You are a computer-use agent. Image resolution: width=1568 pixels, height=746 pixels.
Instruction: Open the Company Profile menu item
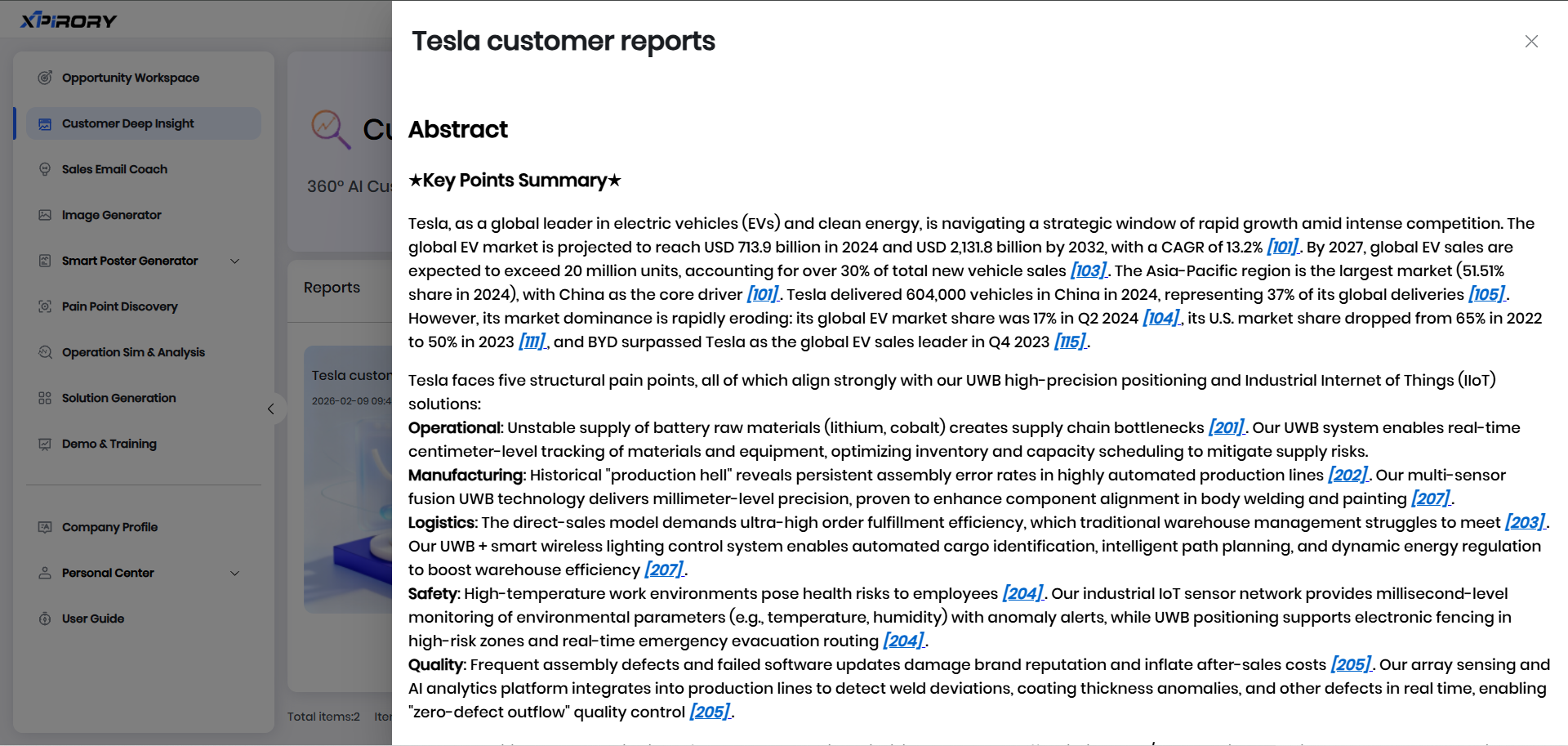point(109,527)
